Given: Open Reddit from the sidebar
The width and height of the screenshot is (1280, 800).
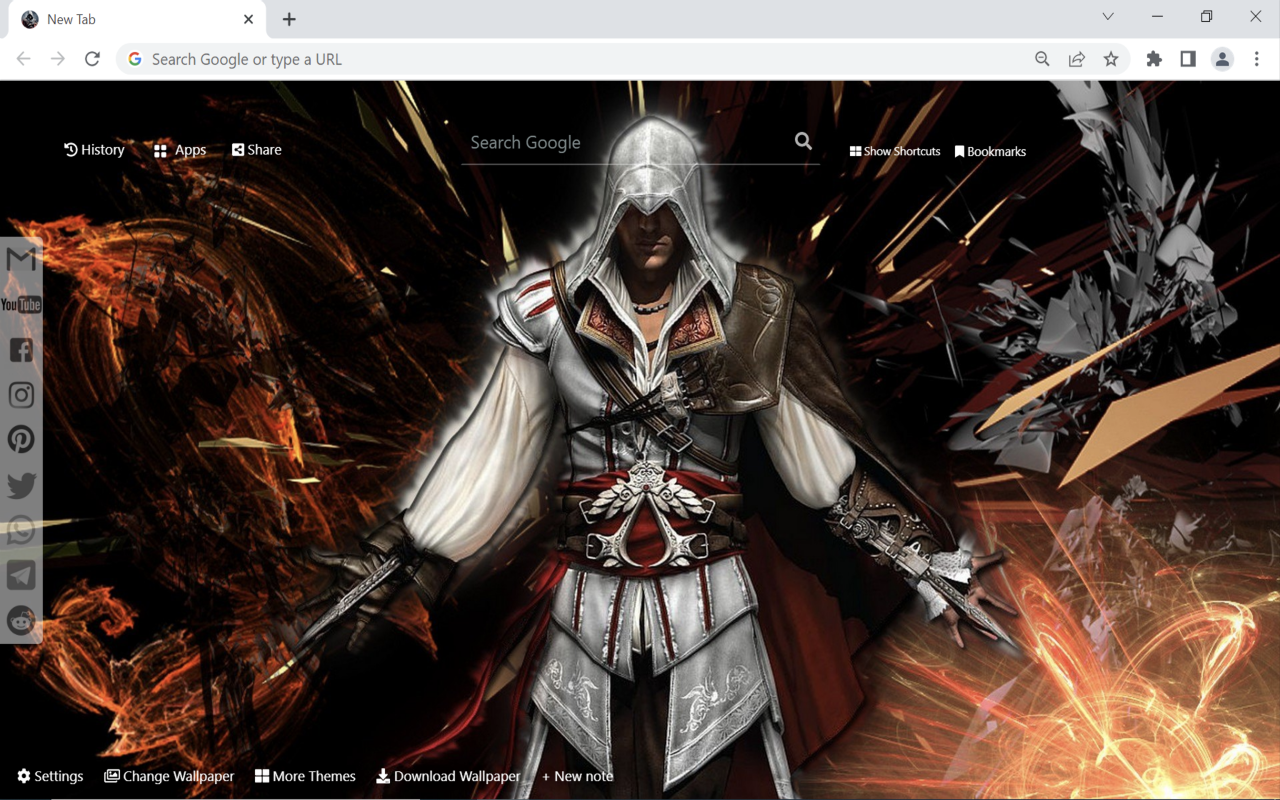Looking at the screenshot, I should tap(21, 620).
